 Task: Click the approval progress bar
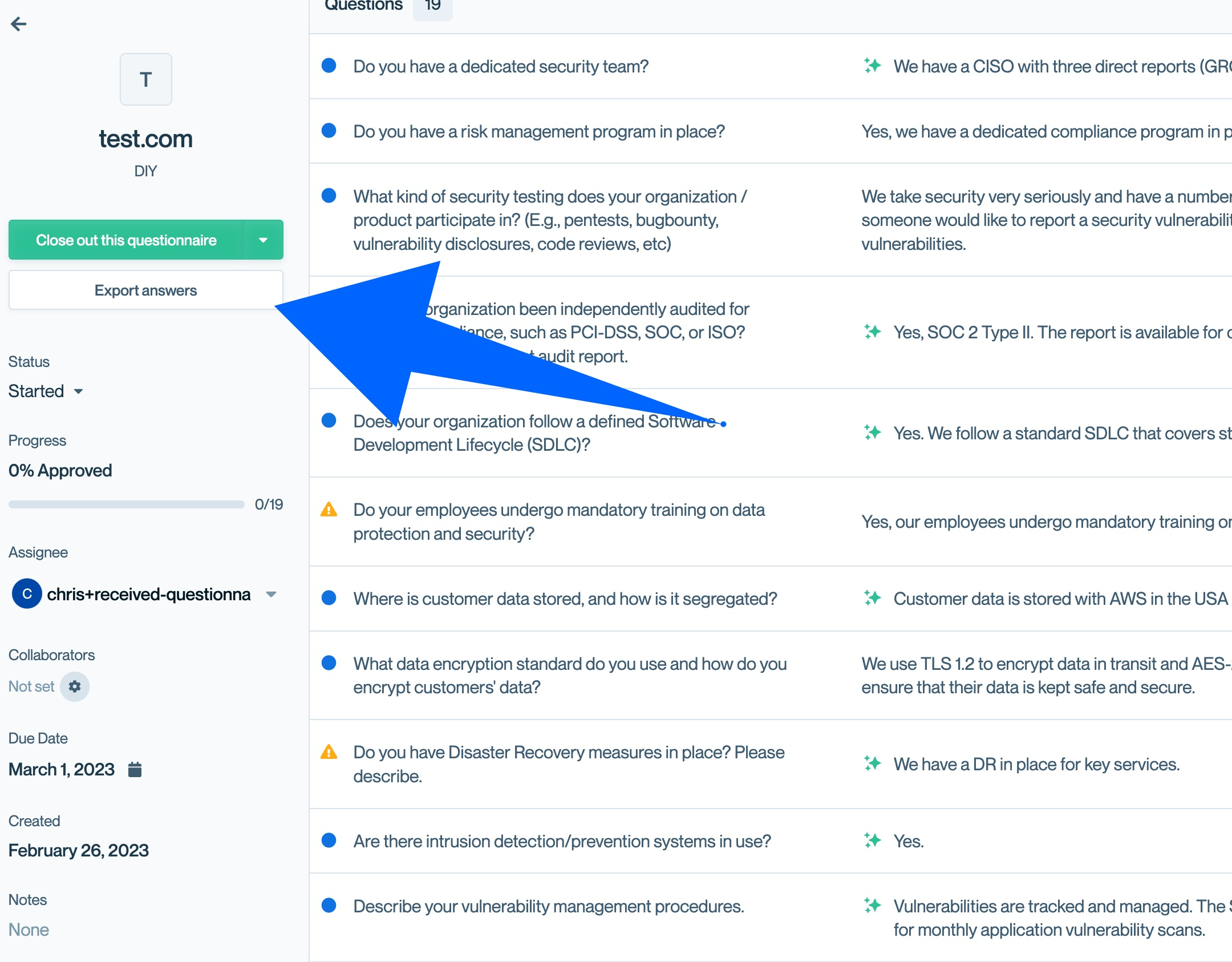click(x=126, y=504)
